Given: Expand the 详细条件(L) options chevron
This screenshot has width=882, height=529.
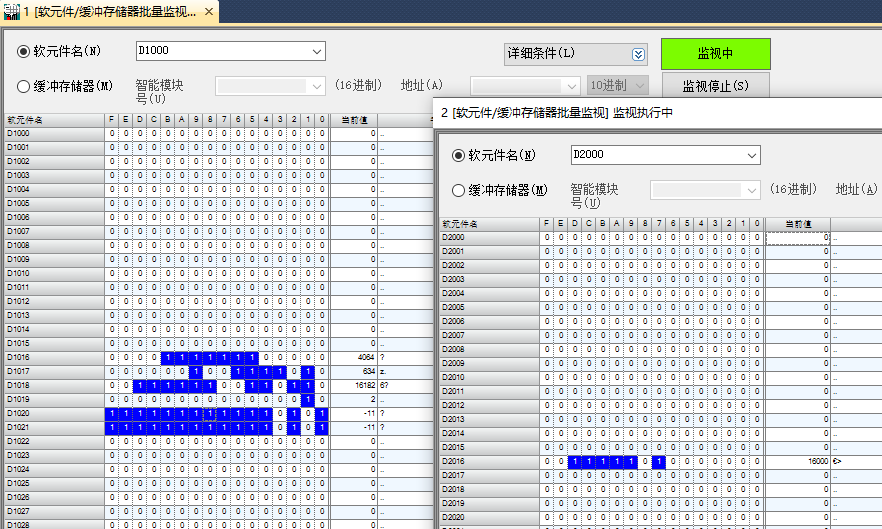Looking at the screenshot, I should click(x=638, y=55).
